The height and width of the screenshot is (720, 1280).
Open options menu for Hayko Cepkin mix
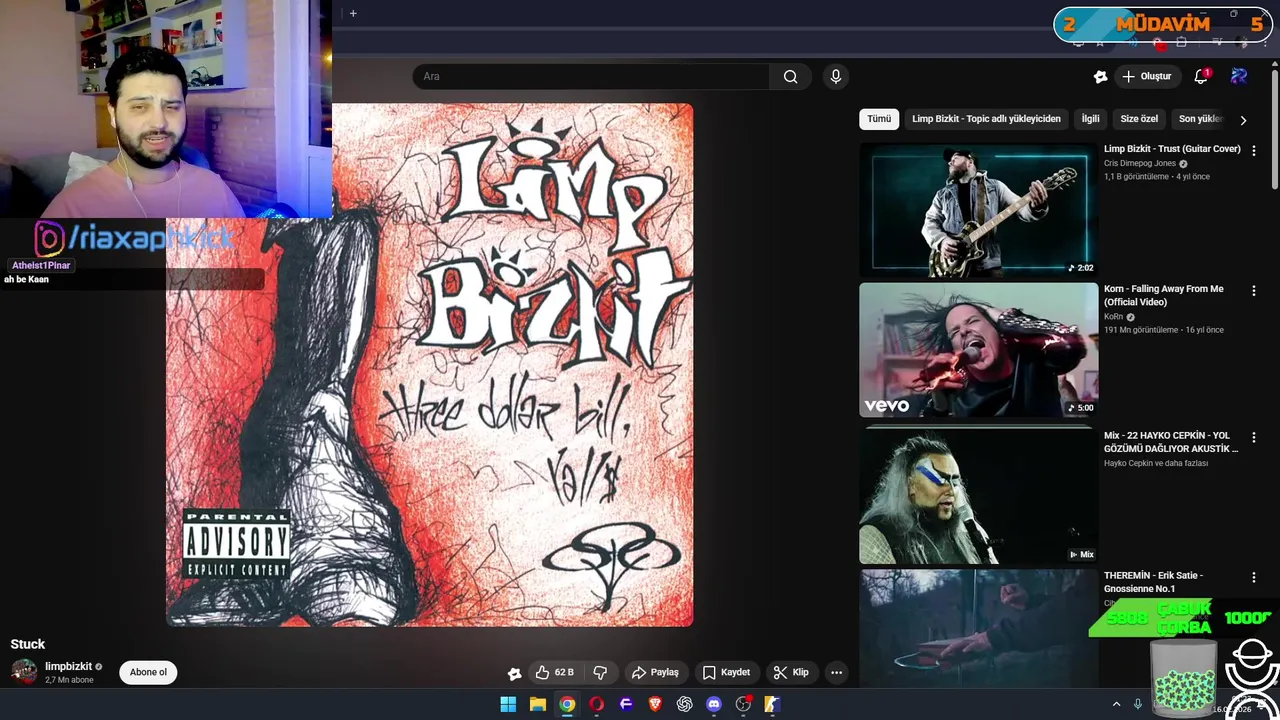[1254, 437]
